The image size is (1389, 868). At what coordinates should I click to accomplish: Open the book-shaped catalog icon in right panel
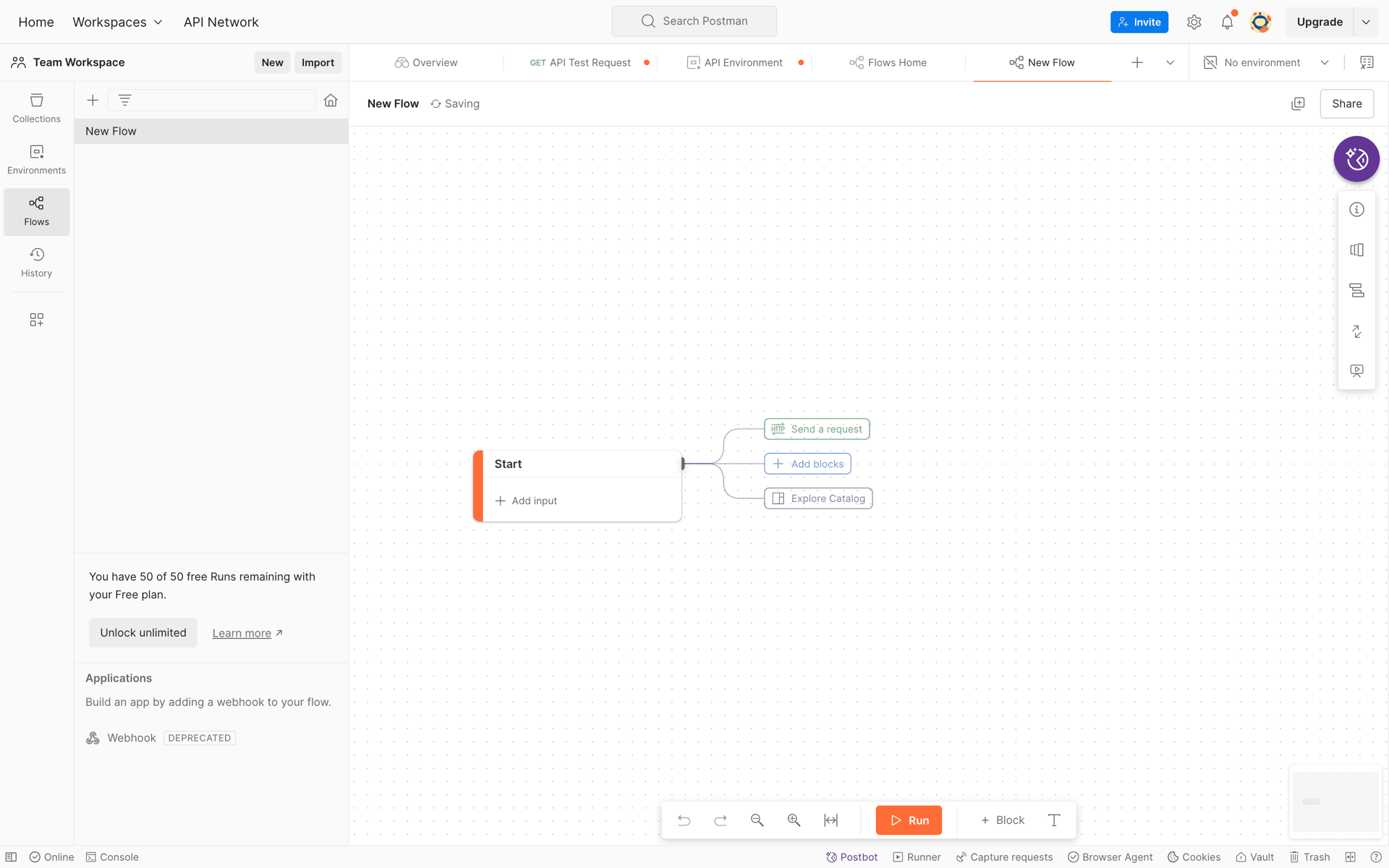[x=1356, y=250]
